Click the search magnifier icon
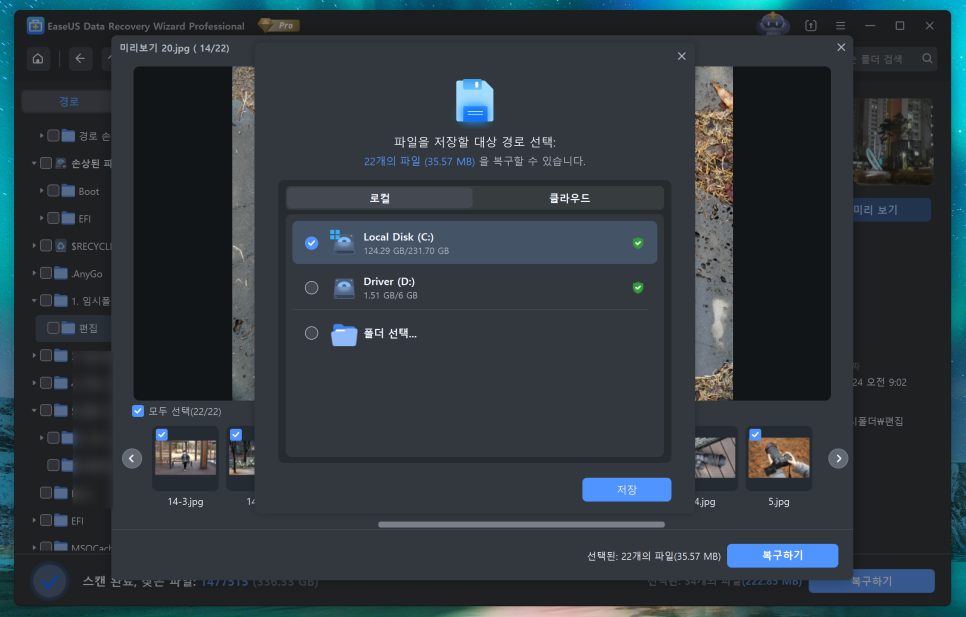 pyautogui.click(x=927, y=58)
